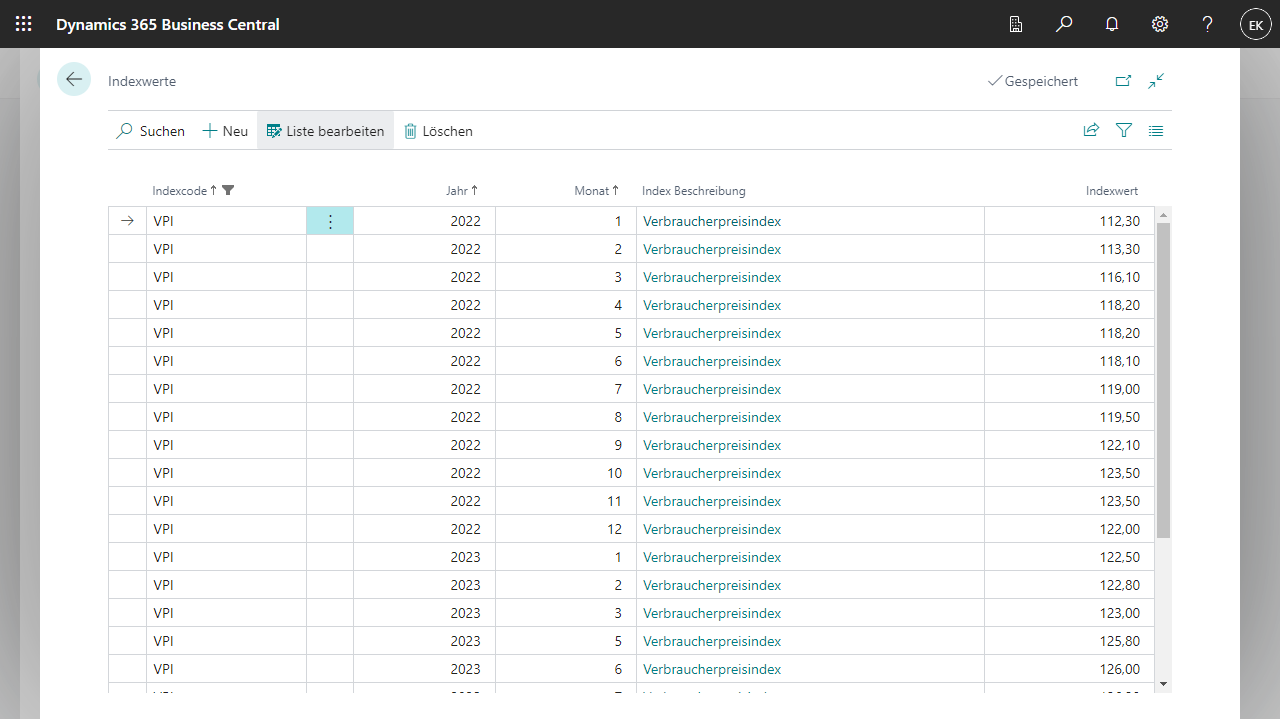The height and width of the screenshot is (720, 1280).
Task: Toggle the filter pane funnel icon
Action: (1124, 130)
